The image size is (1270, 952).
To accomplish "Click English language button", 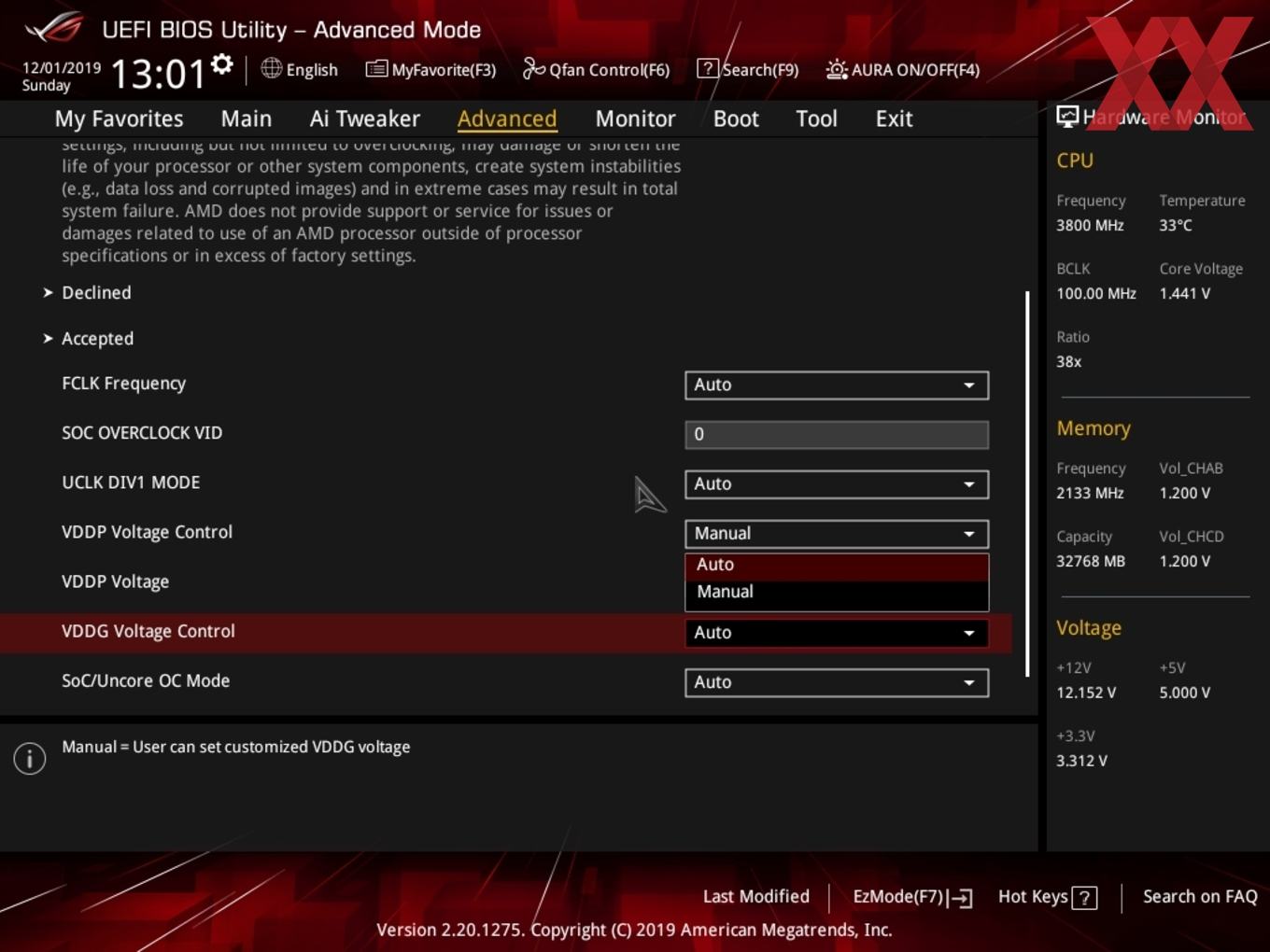I will pos(300,69).
